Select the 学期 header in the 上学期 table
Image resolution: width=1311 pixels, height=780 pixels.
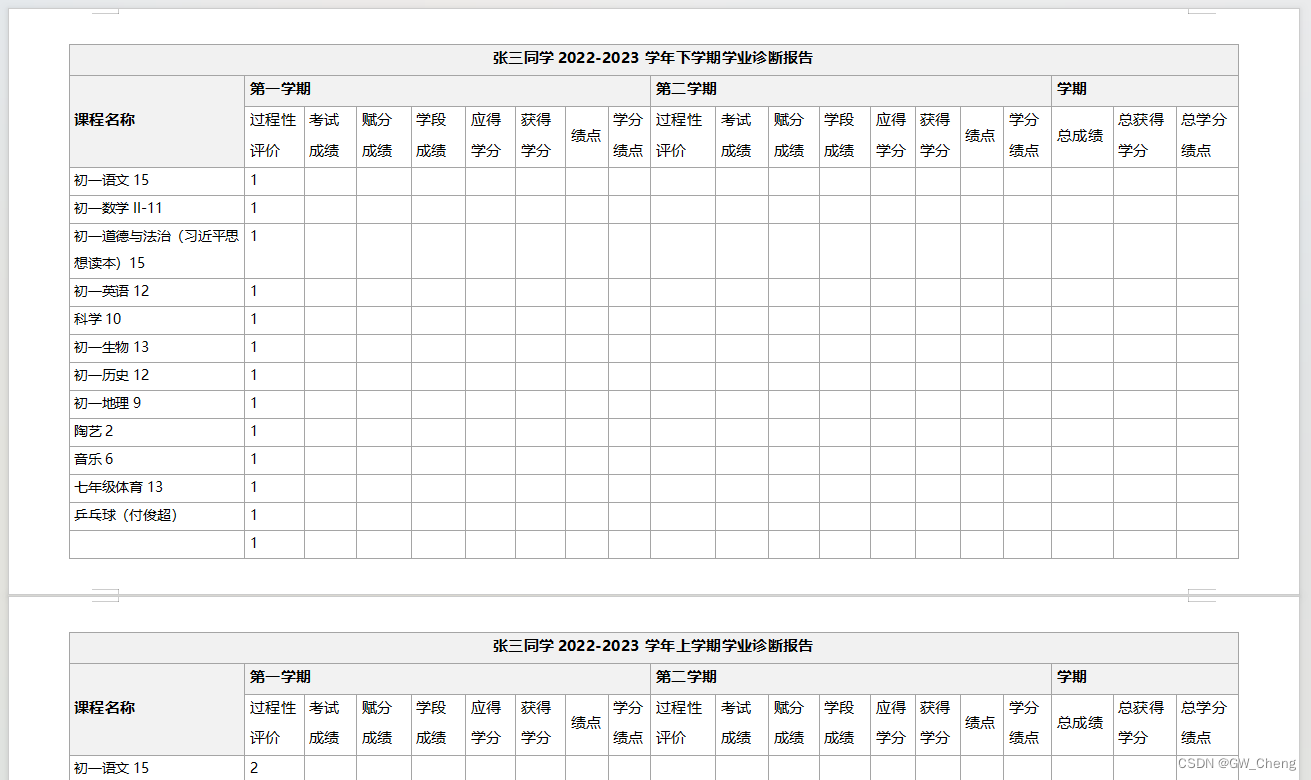pos(1072,677)
